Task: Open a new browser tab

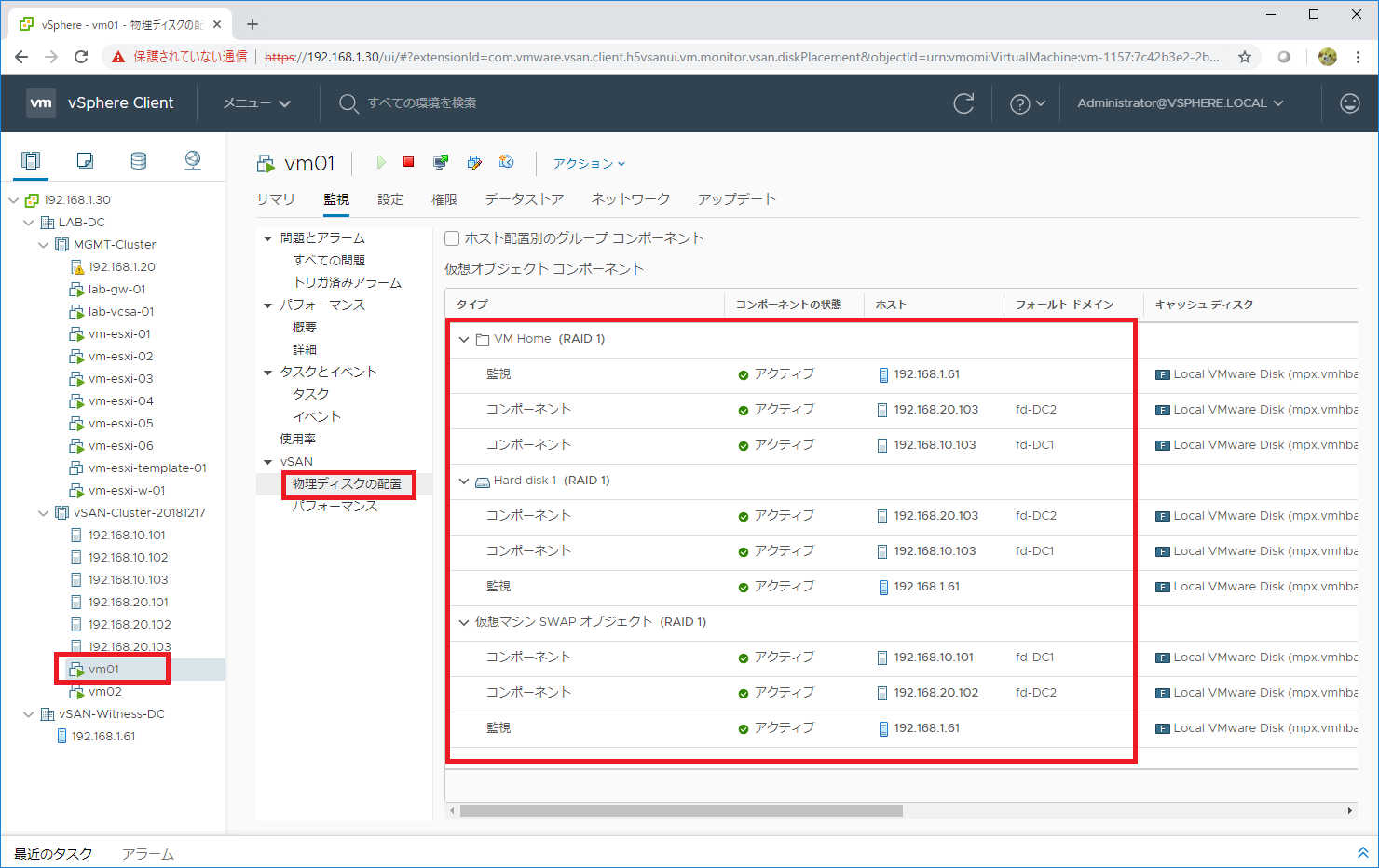Action: pos(253,24)
